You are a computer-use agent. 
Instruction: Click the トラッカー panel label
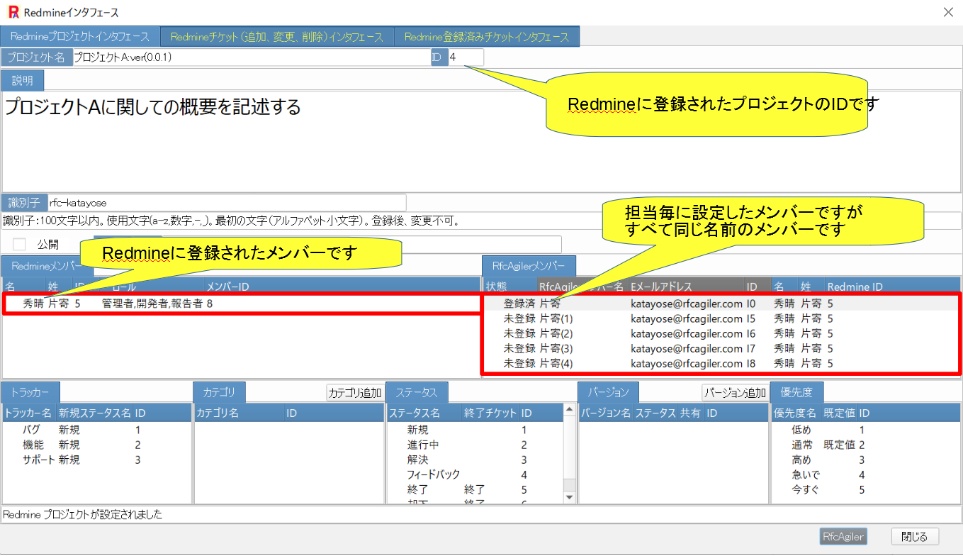[x=30, y=392]
